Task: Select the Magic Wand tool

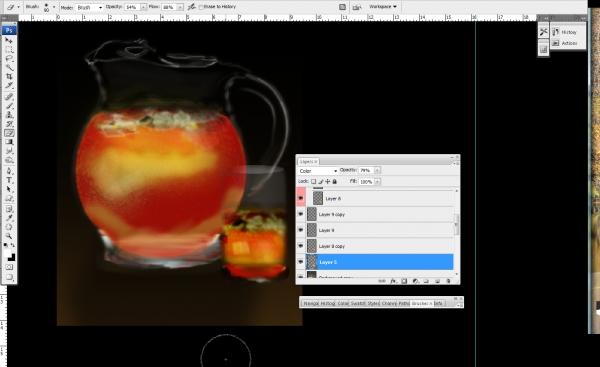Action: (9, 68)
